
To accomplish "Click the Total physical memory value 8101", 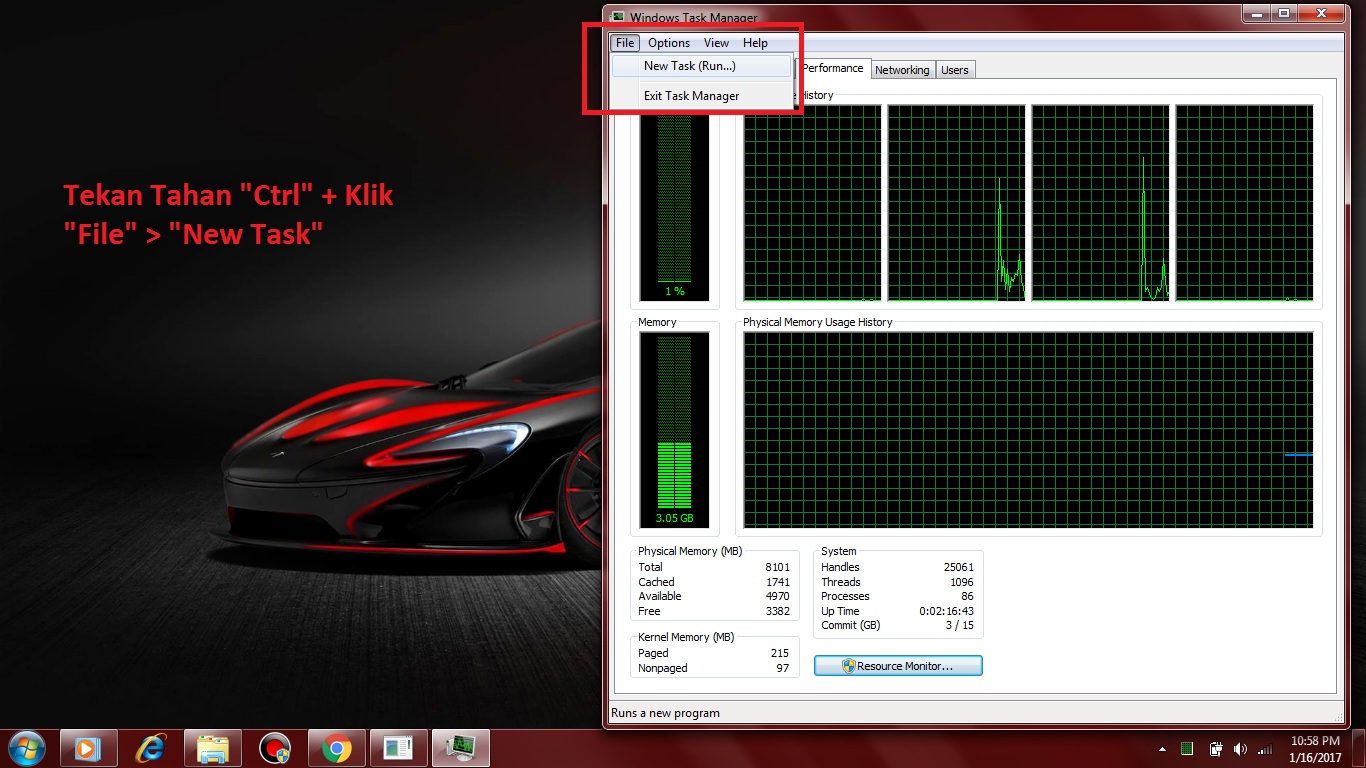I will click(777, 567).
